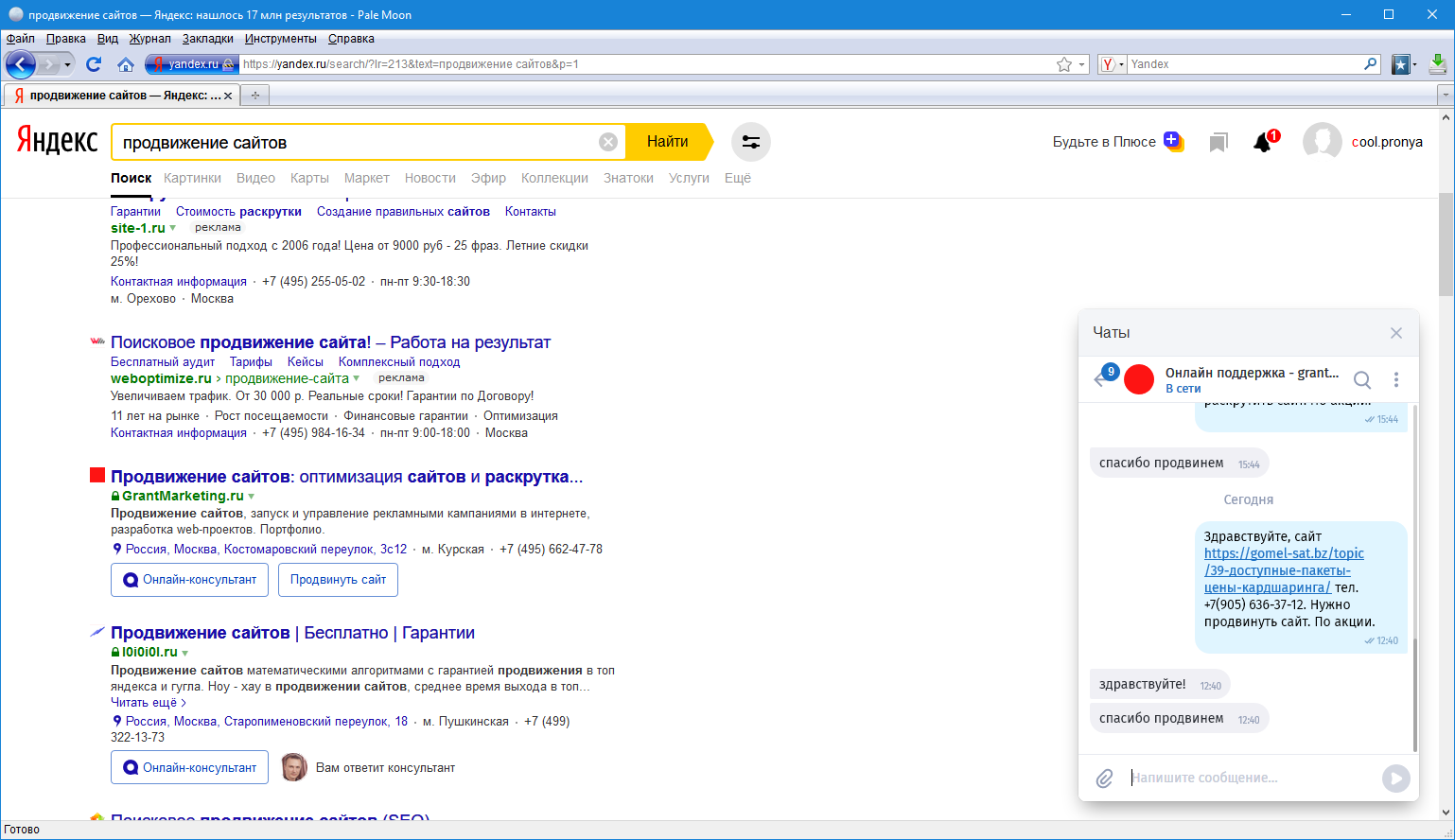1455x840 pixels.
Task: Switch to the Новости search tab
Action: (429, 178)
